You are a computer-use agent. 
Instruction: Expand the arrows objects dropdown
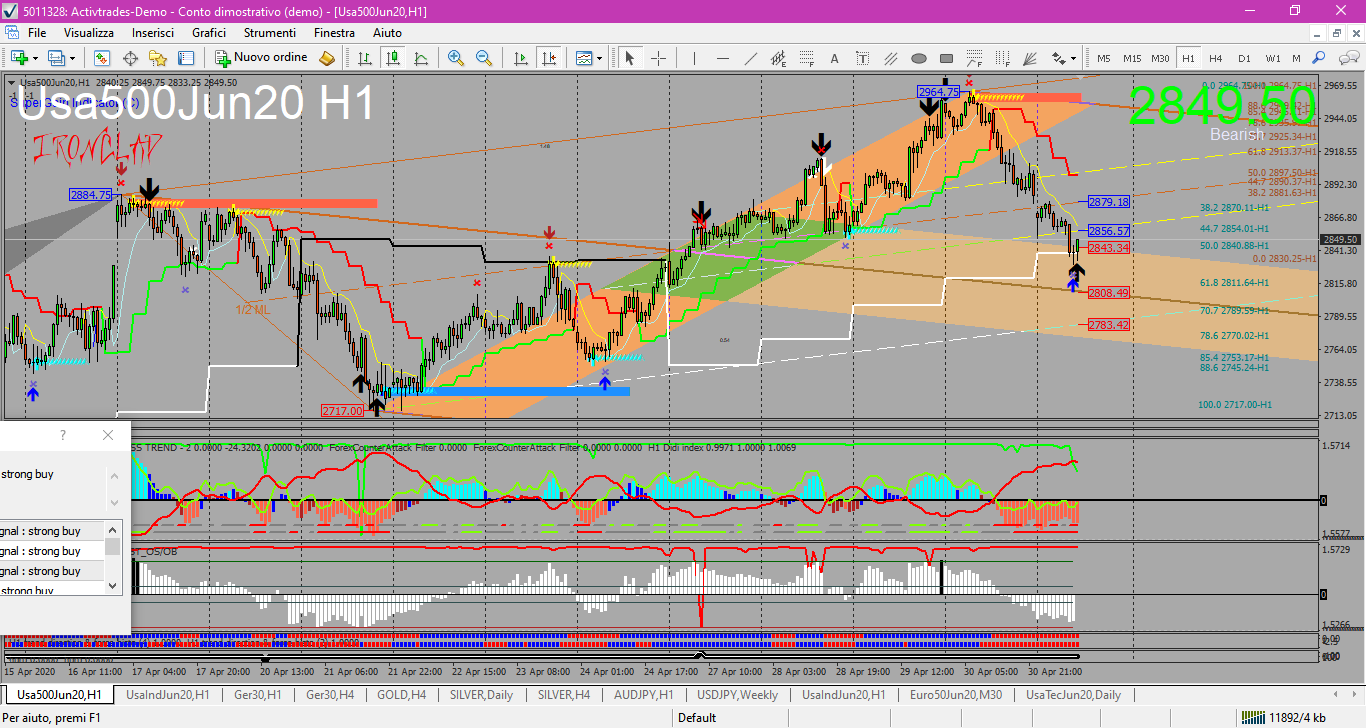click(x=1074, y=58)
